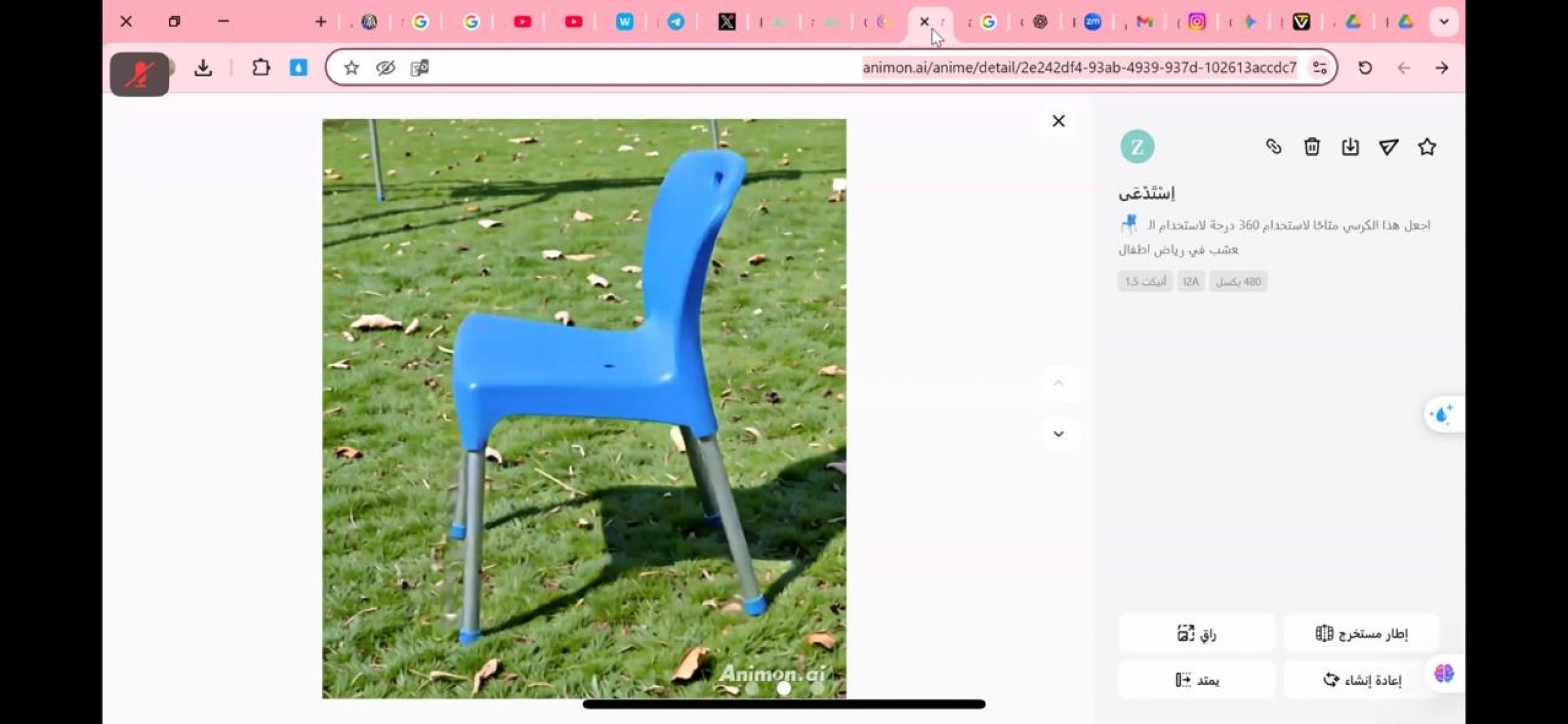The height and width of the screenshot is (724, 1568).
Task: Select the middle carousel dot indicator
Action: point(784,688)
